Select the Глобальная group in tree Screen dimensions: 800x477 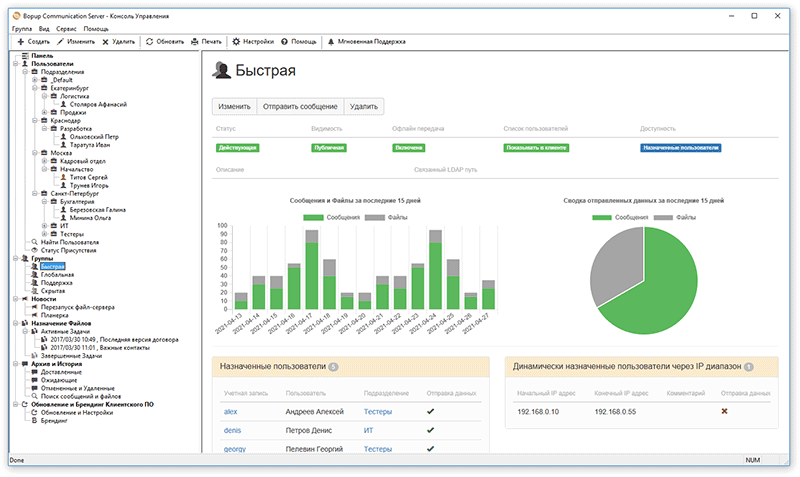57,275
